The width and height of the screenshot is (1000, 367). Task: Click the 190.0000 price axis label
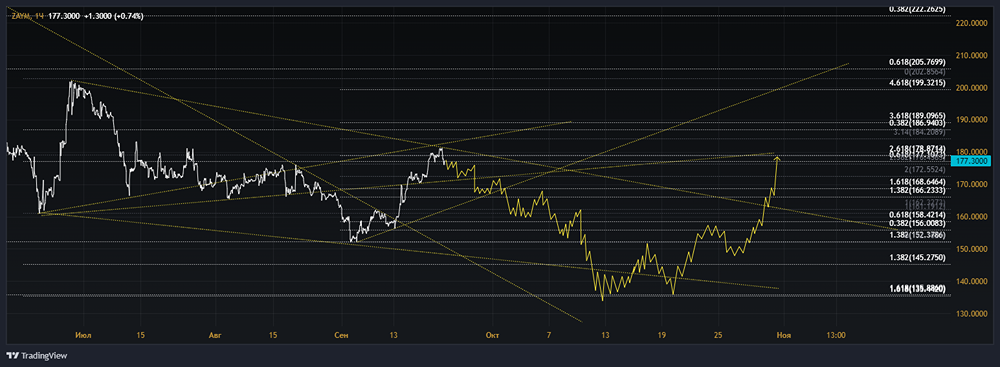pyautogui.click(x=972, y=119)
